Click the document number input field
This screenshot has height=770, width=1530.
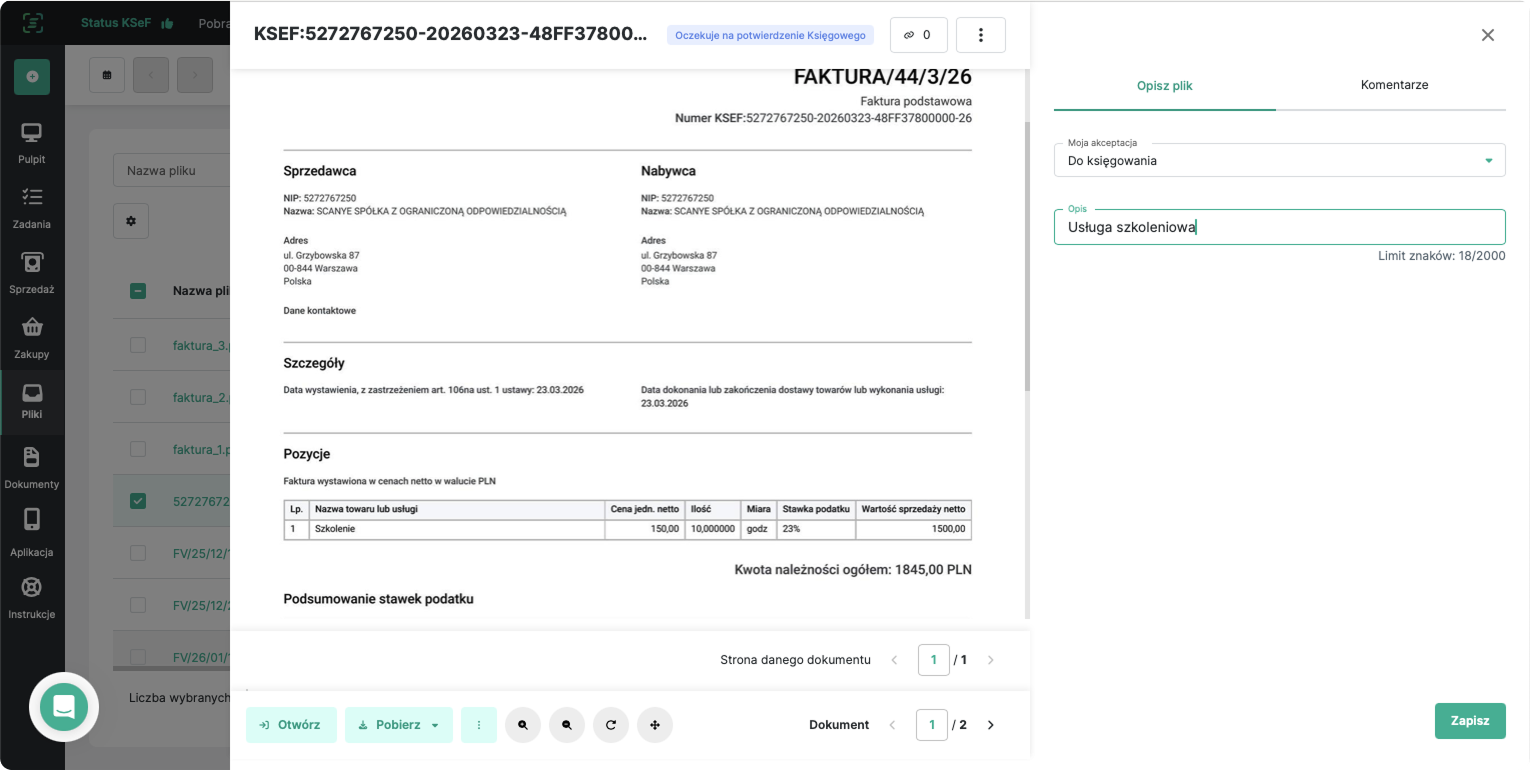[x=932, y=725]
